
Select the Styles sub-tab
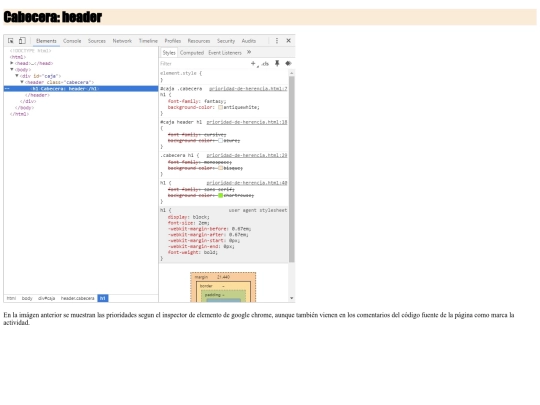coord(169,53)
